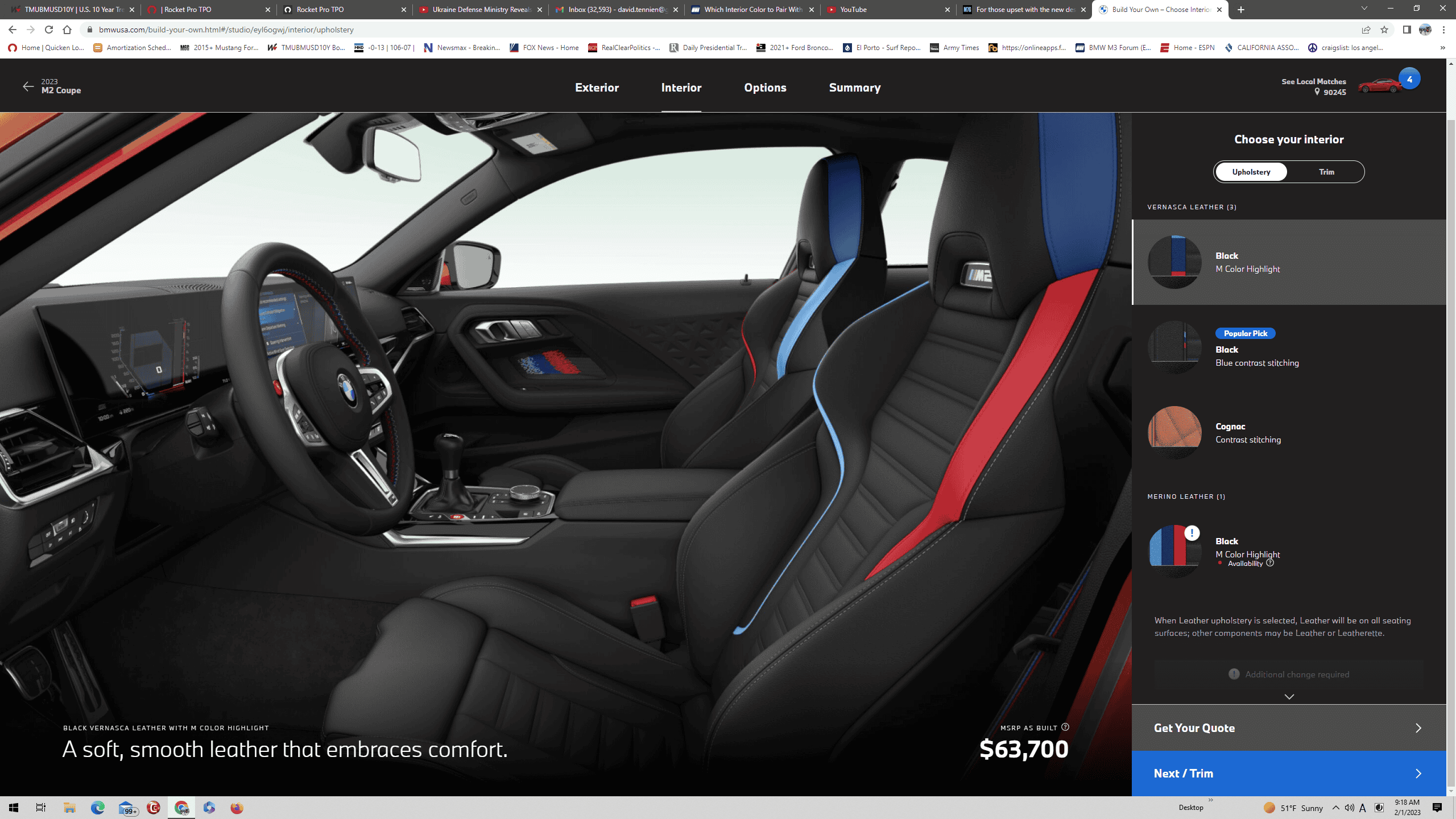Open the craigslist los angeles bookmark
Screen dimensions: 1456x819
click(x=1346, y=48)
